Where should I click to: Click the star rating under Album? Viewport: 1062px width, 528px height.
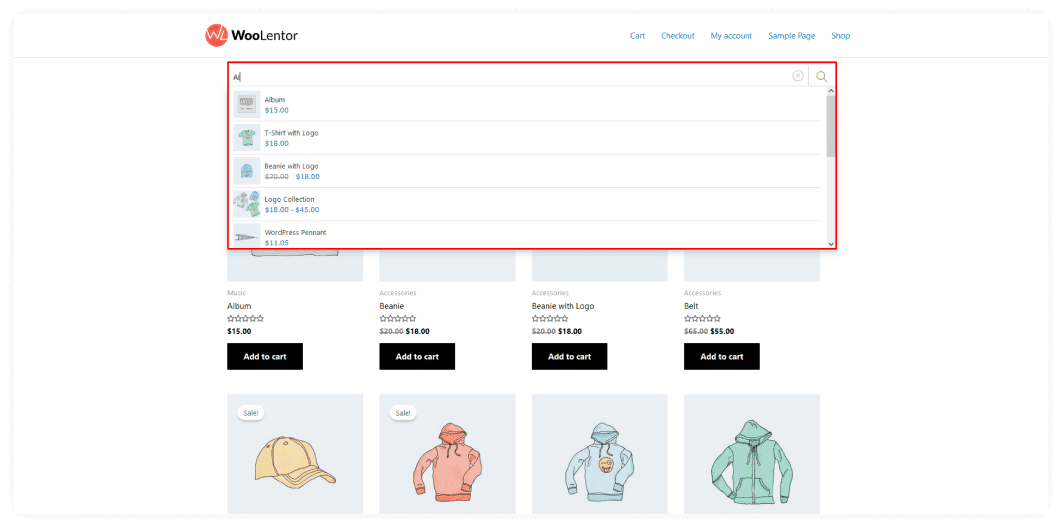[245, 319]
